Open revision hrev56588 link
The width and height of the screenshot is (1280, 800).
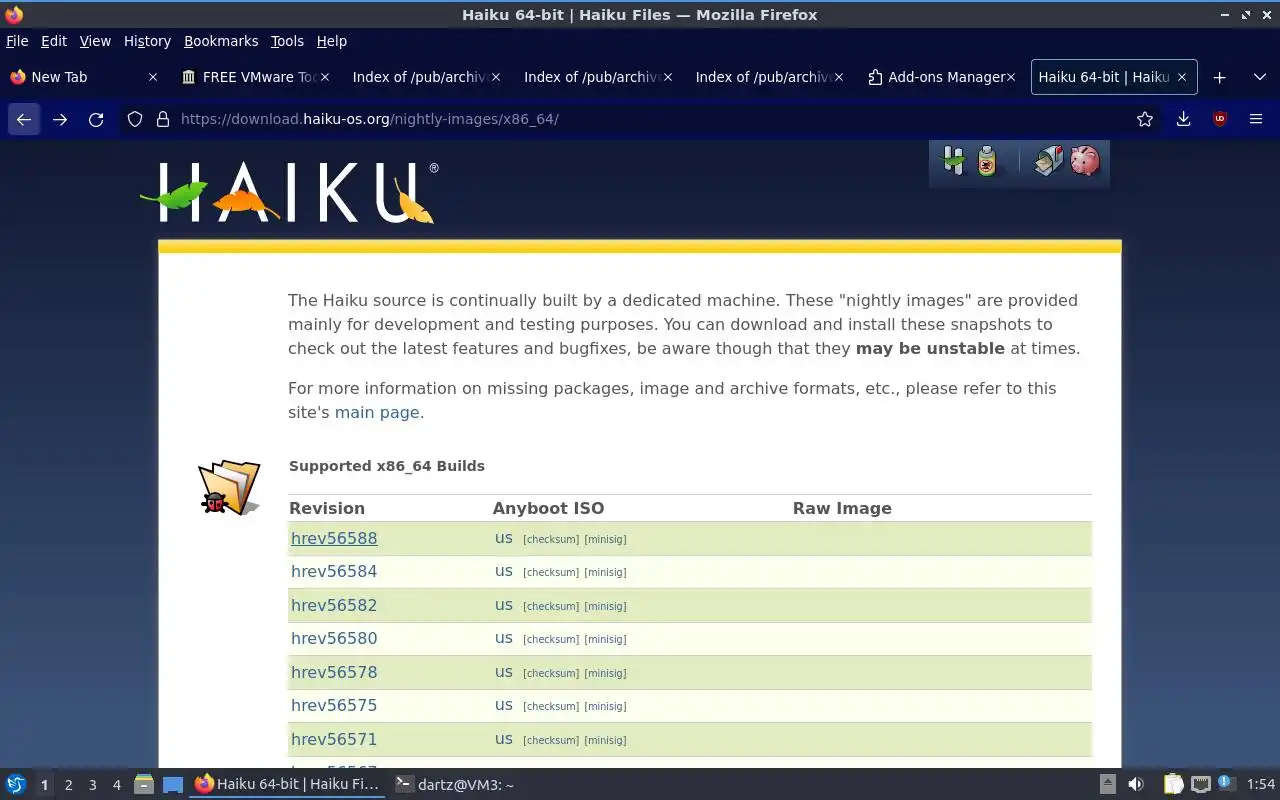[x=334, y=538]
